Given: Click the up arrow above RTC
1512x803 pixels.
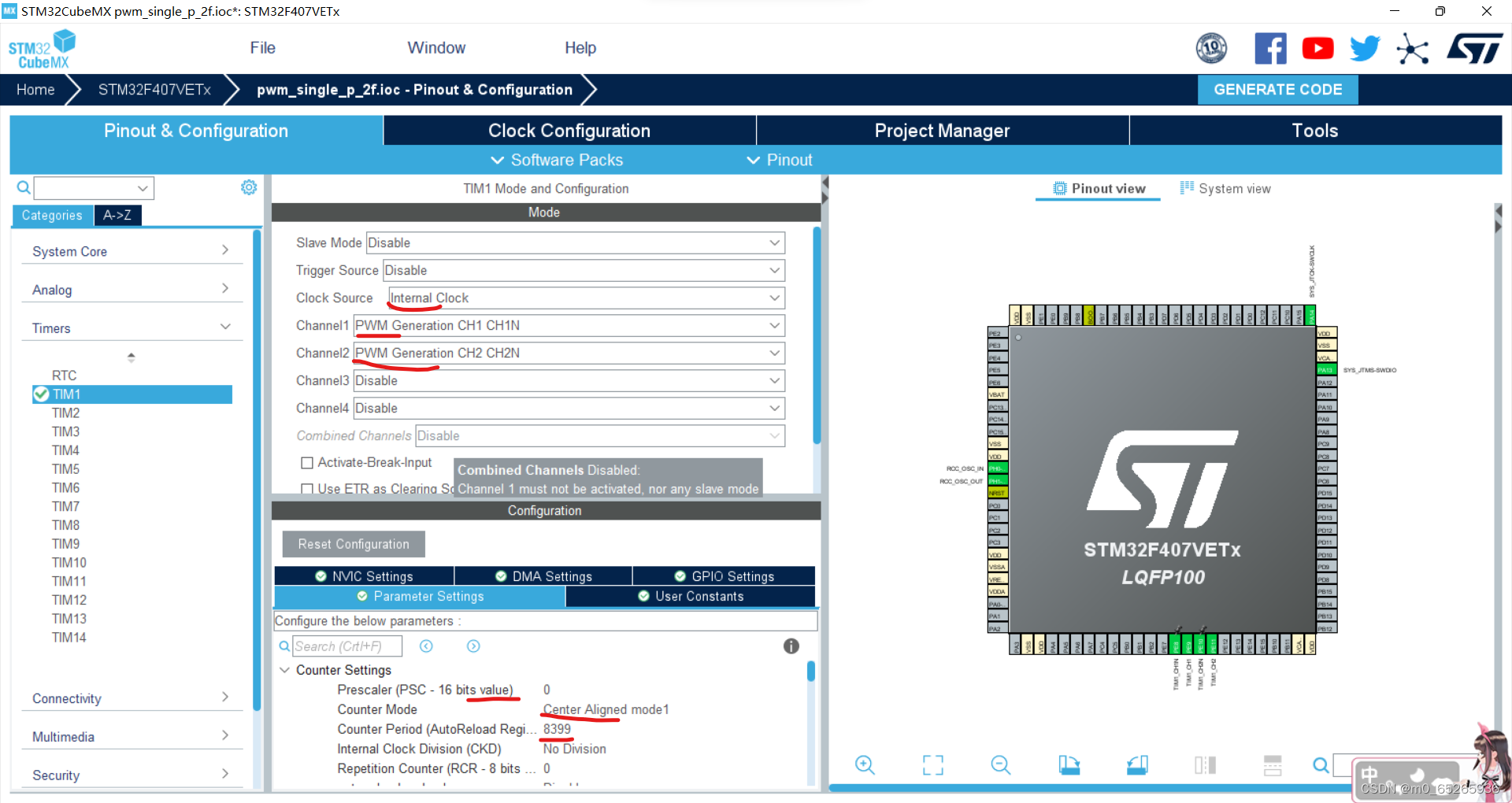Looking at the screenshot, I should [x=132, y=357].
